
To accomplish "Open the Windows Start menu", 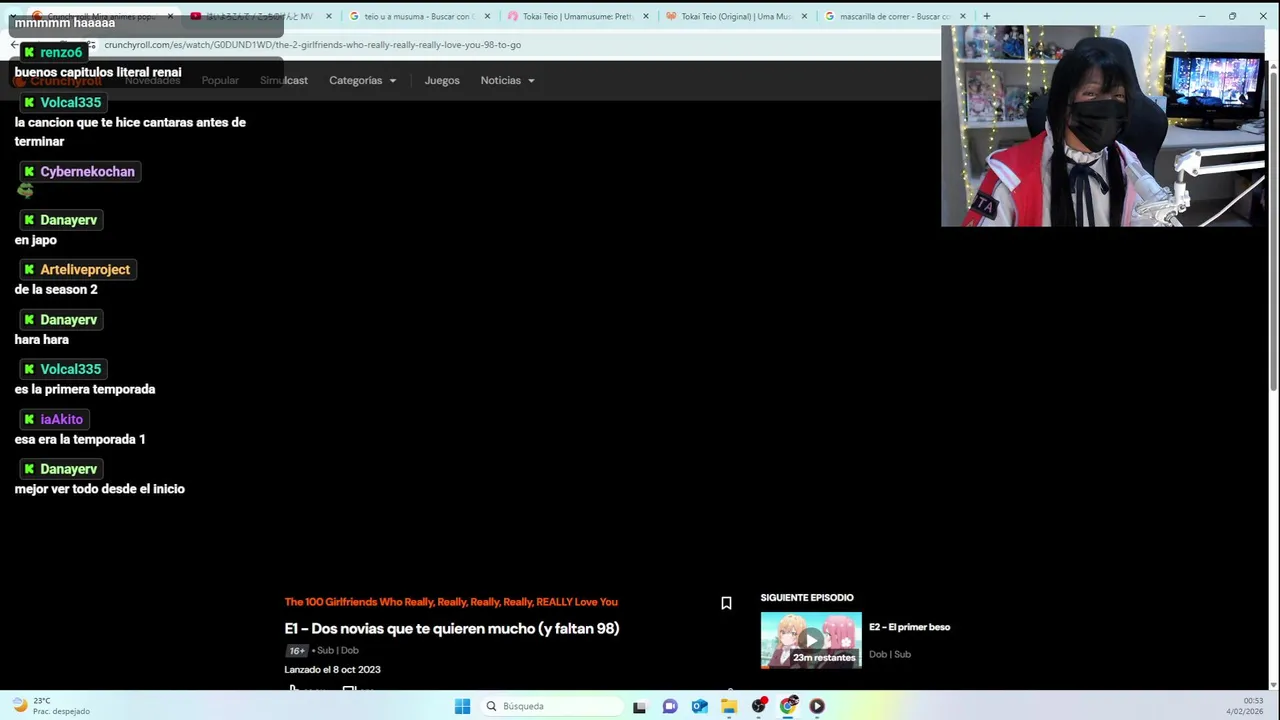I will 462,706.
